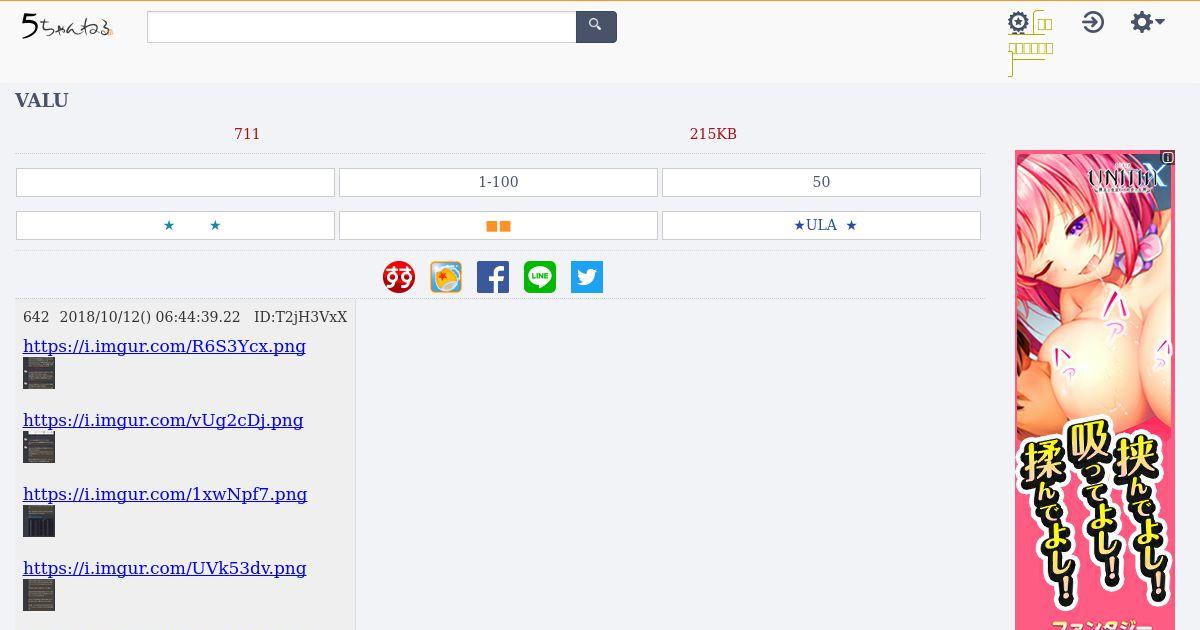This screenshot has width=1200, height=630.
Task: Click post number 642
Action: 36,317
